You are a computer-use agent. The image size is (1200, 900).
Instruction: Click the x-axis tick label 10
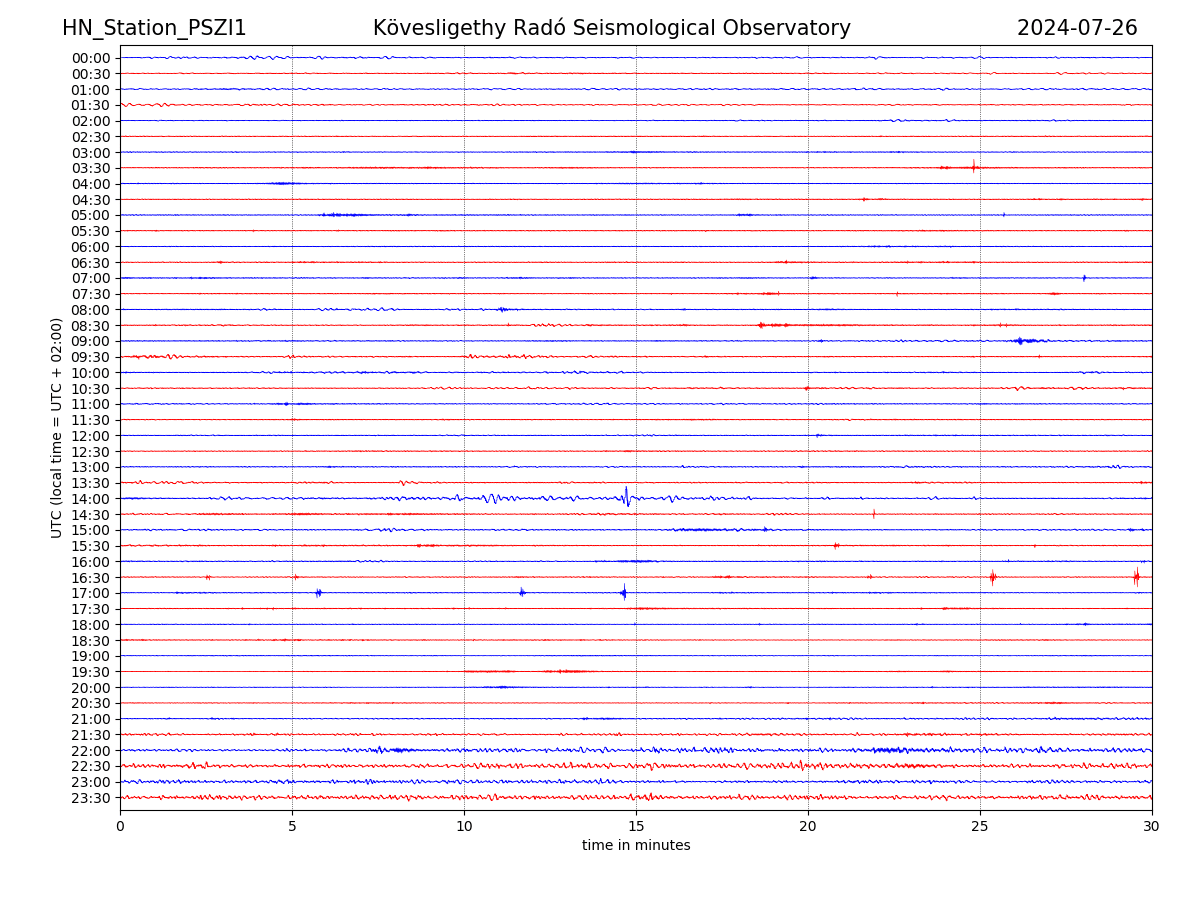pos(464,827)
